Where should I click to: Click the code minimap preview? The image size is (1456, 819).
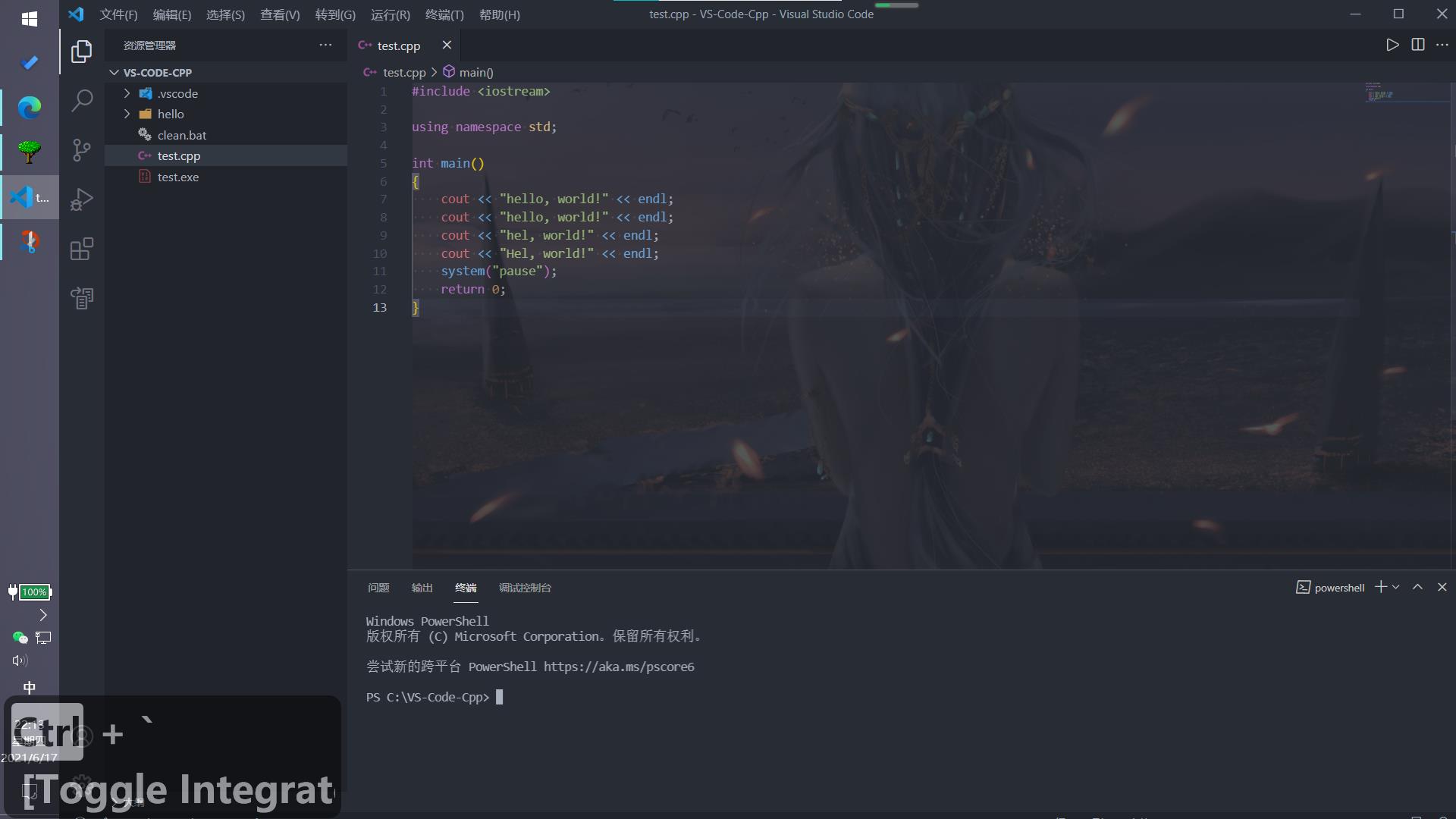point(1379,93)
